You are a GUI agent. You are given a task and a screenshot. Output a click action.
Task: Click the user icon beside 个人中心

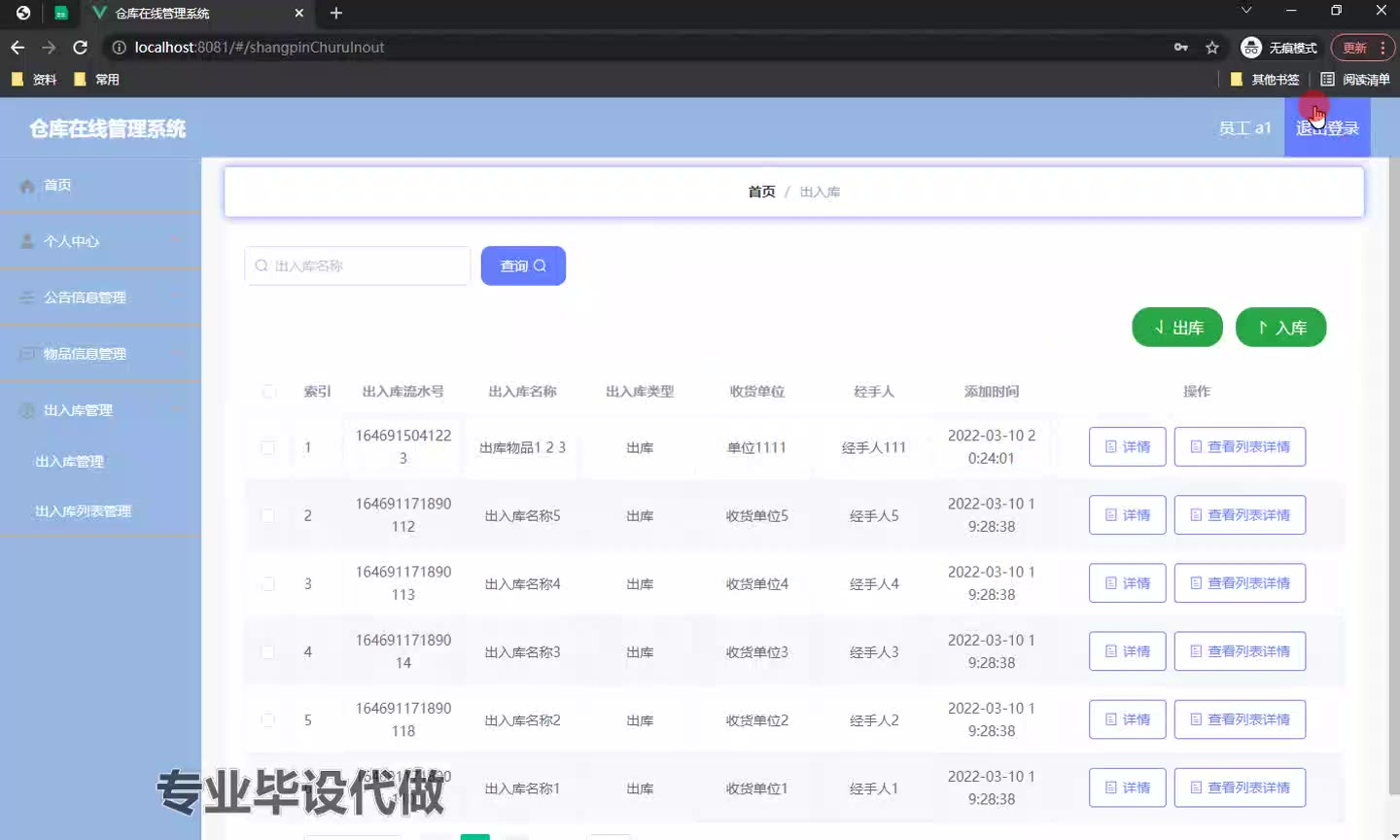tap(27, 241)
